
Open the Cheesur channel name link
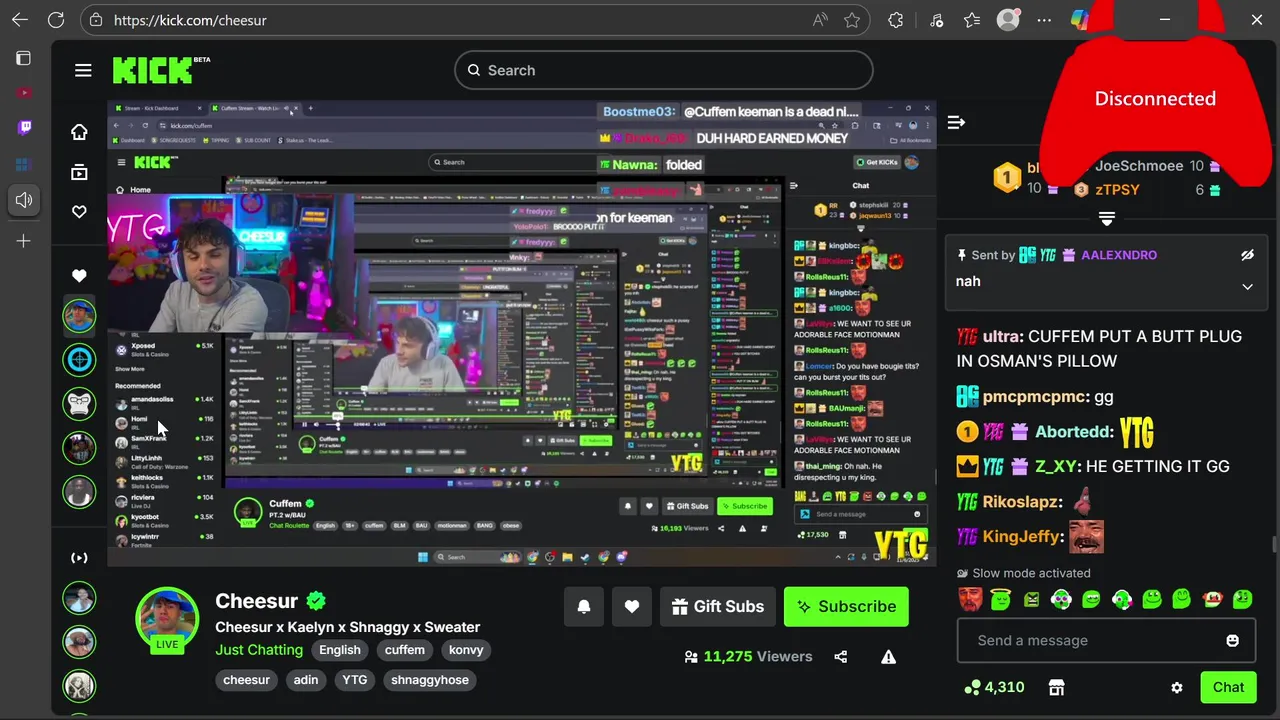pyautogui.click(x=257, y=601)
